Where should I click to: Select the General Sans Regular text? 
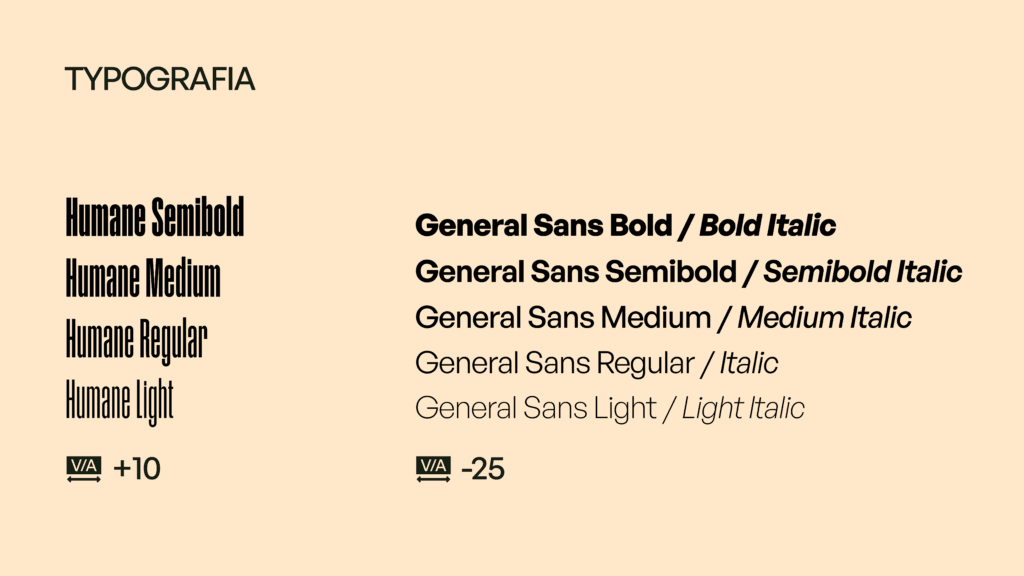click(554, 363)
